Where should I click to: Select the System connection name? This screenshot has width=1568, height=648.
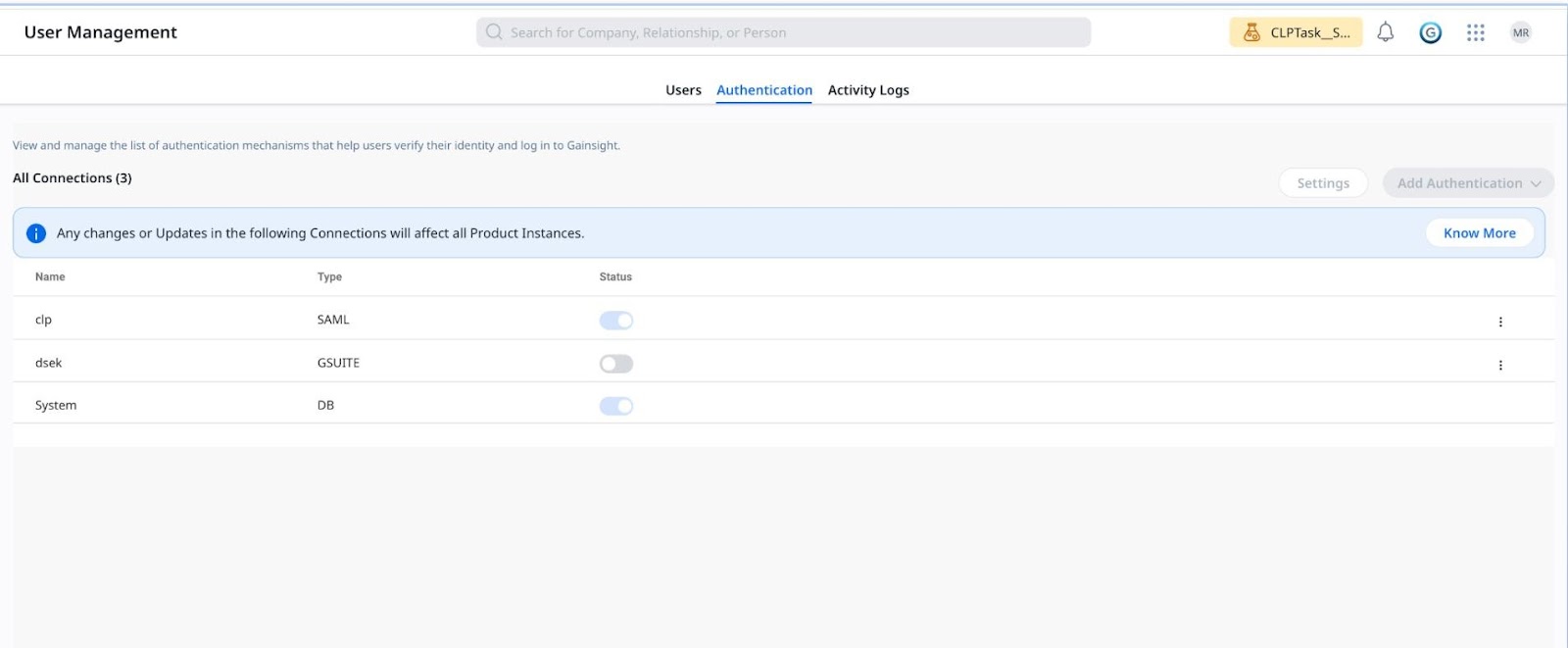(x=56, y=405)
